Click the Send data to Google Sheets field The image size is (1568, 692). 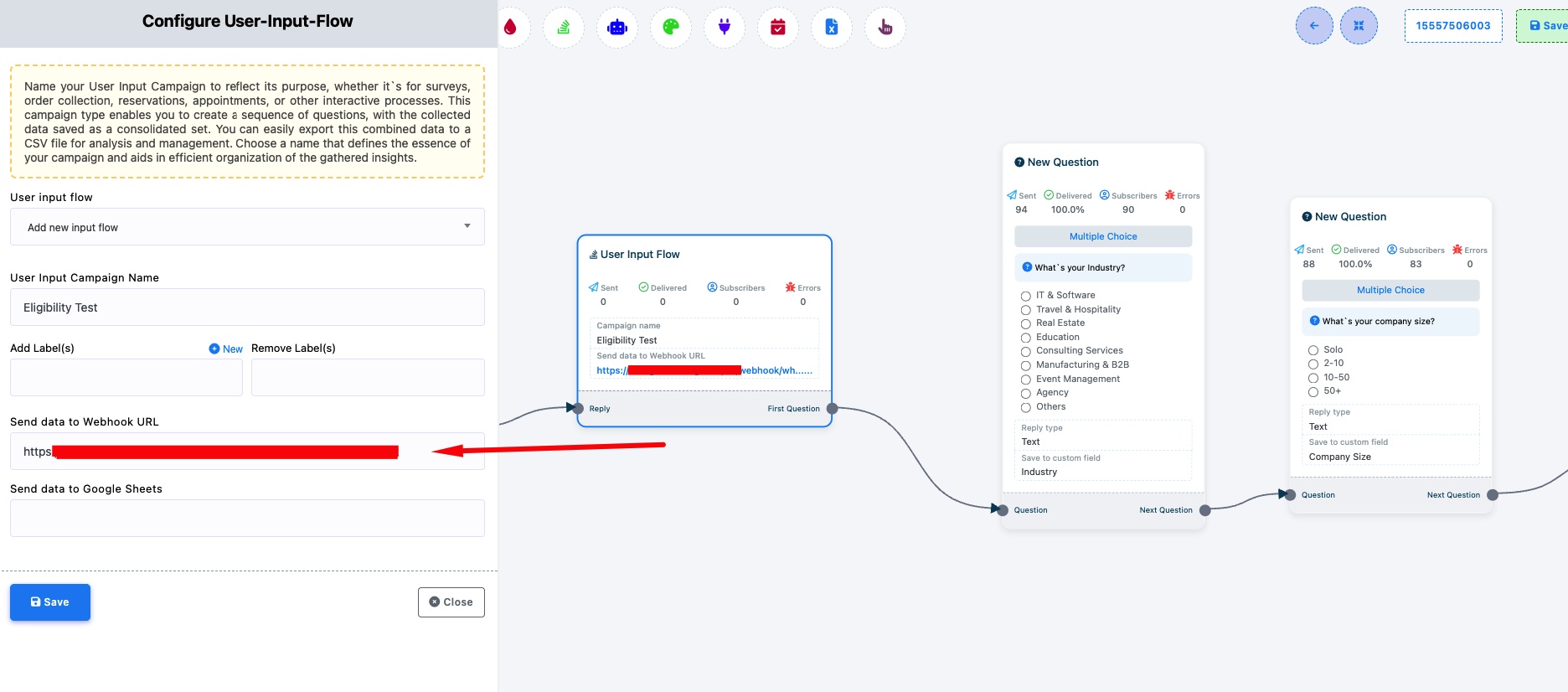coord(247,519)
